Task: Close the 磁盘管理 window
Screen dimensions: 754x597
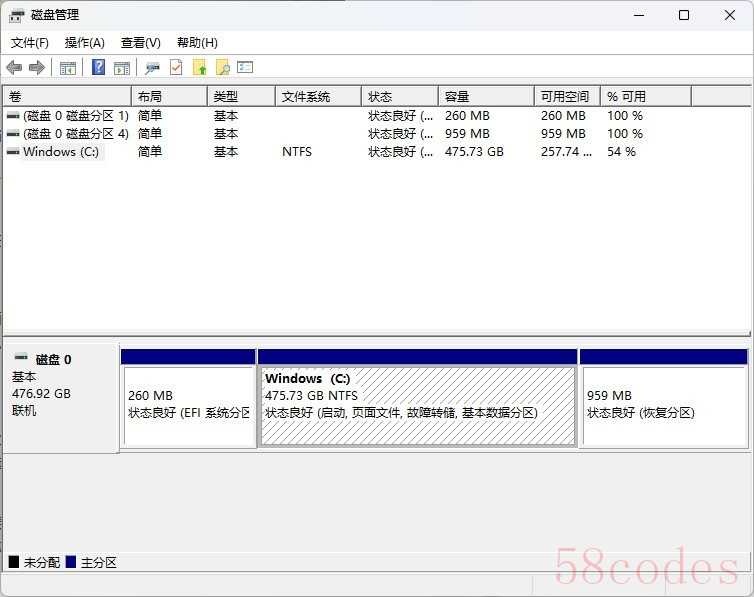Action: 729,15
